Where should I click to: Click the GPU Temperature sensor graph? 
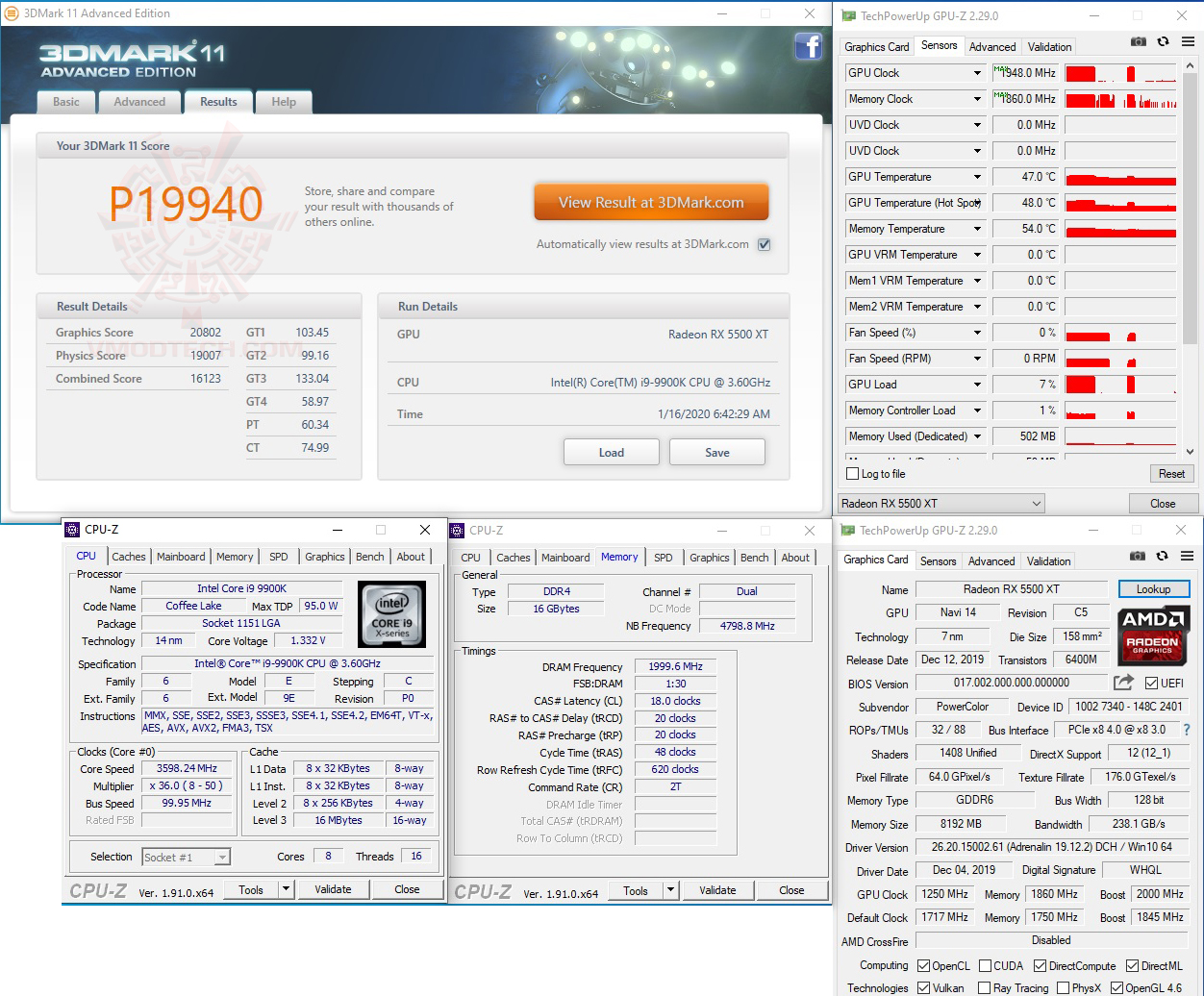click(x=1120, y=177)
